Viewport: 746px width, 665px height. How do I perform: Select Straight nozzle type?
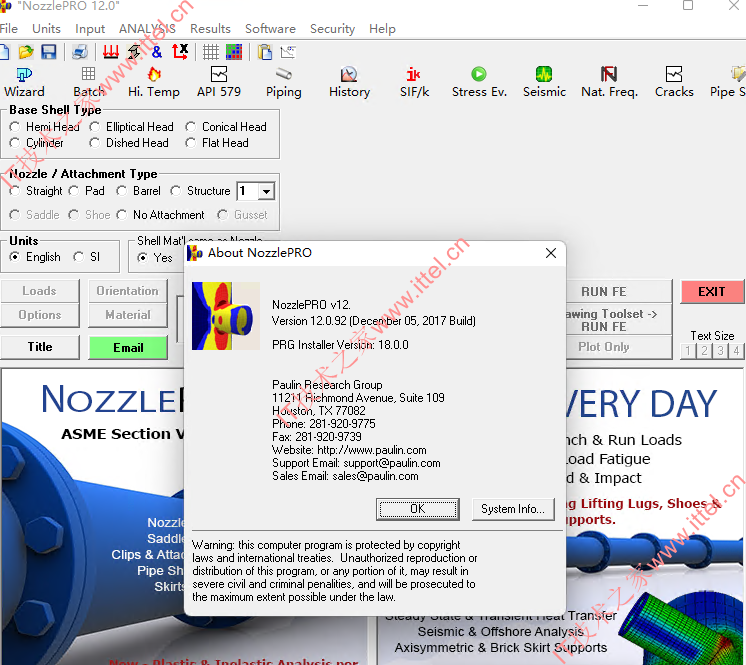(x=36, y=191)
